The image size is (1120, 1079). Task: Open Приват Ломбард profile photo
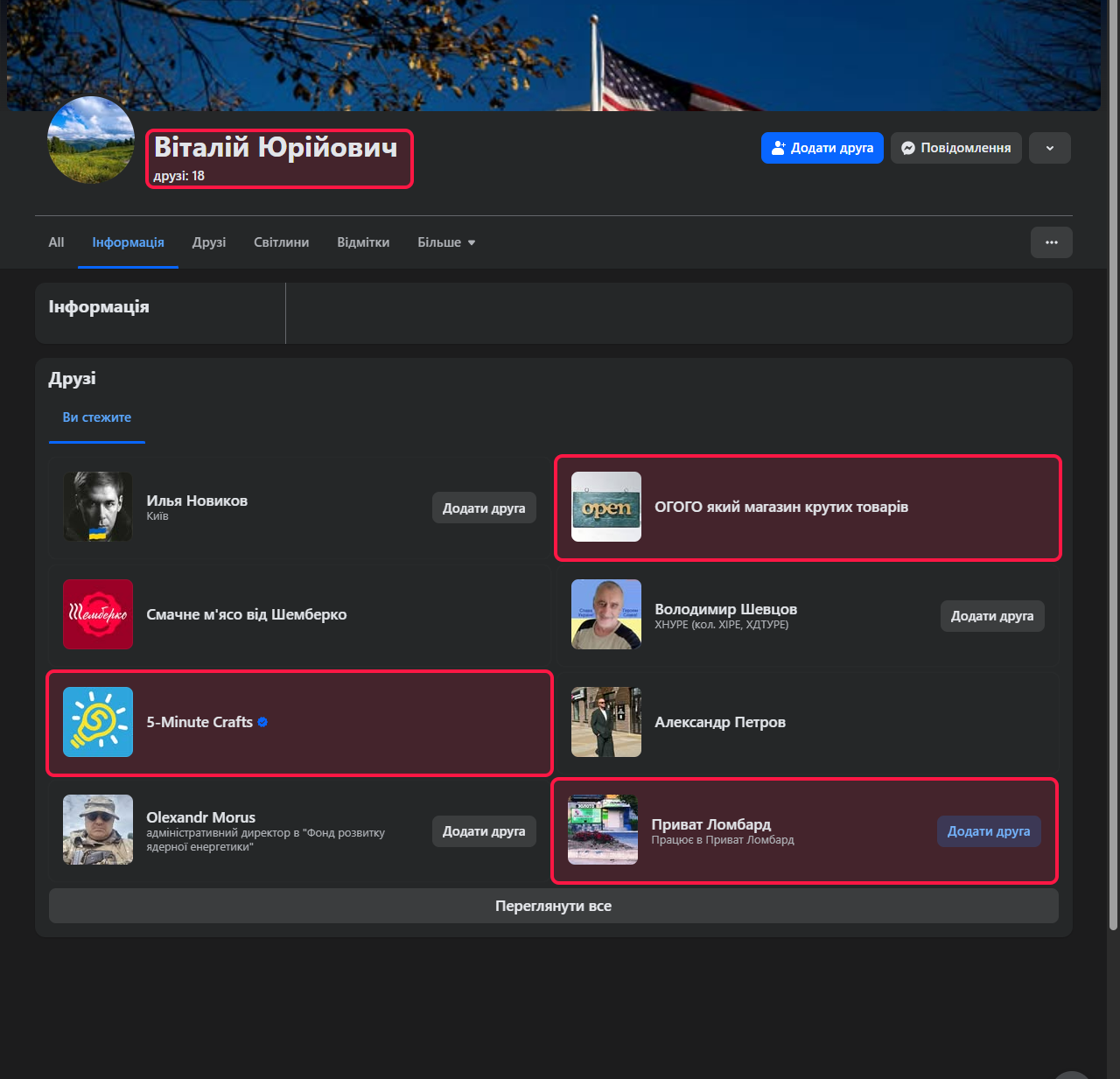(603, 830)
